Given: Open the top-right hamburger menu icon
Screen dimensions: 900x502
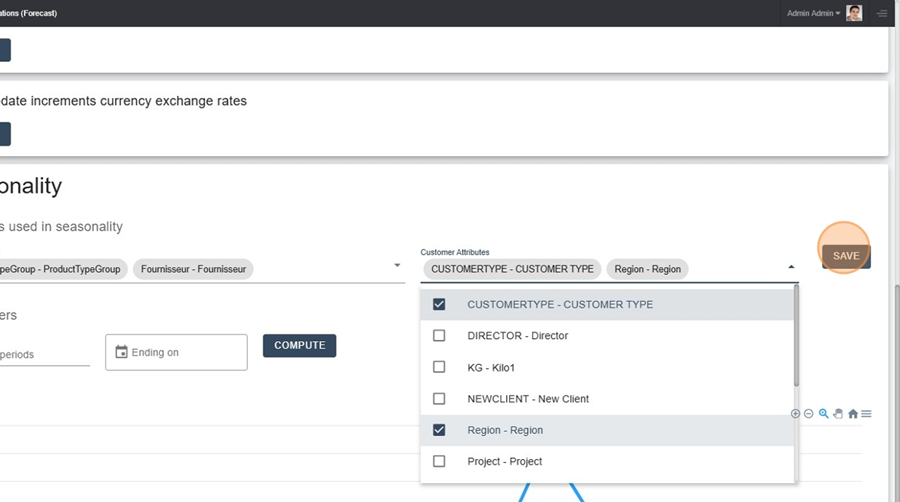Looking at the screenshot, I should click(882, 13).
